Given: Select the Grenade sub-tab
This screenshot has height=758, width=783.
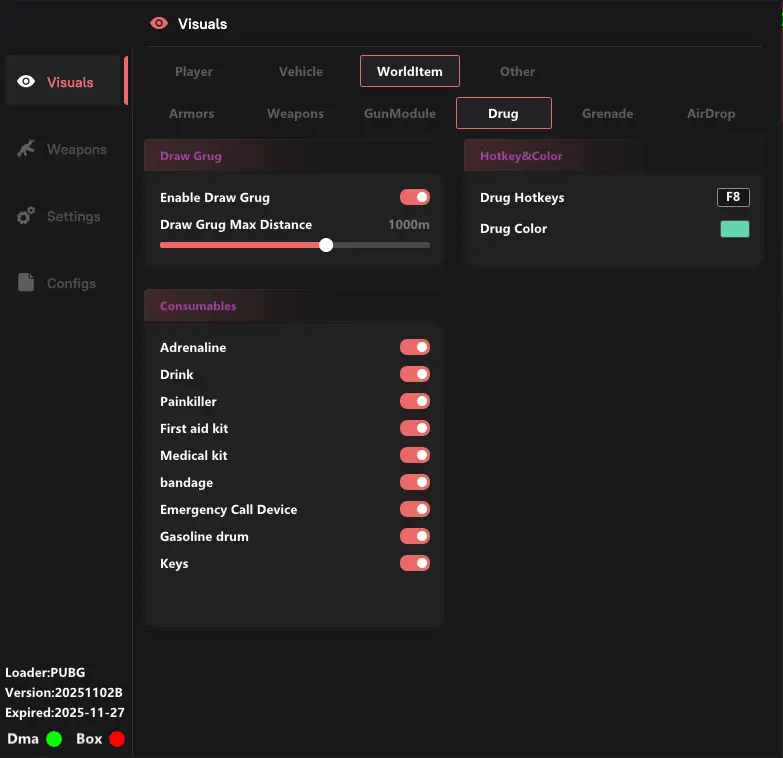Looking at the screenshot, I should pyautogui.click(x=607, y=114).
